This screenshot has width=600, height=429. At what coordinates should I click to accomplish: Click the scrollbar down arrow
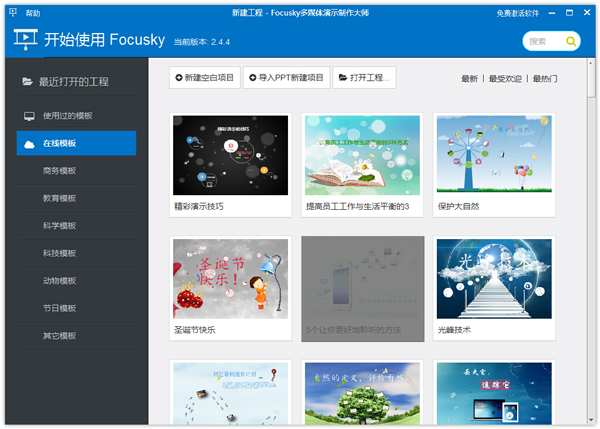coord(591,420)
